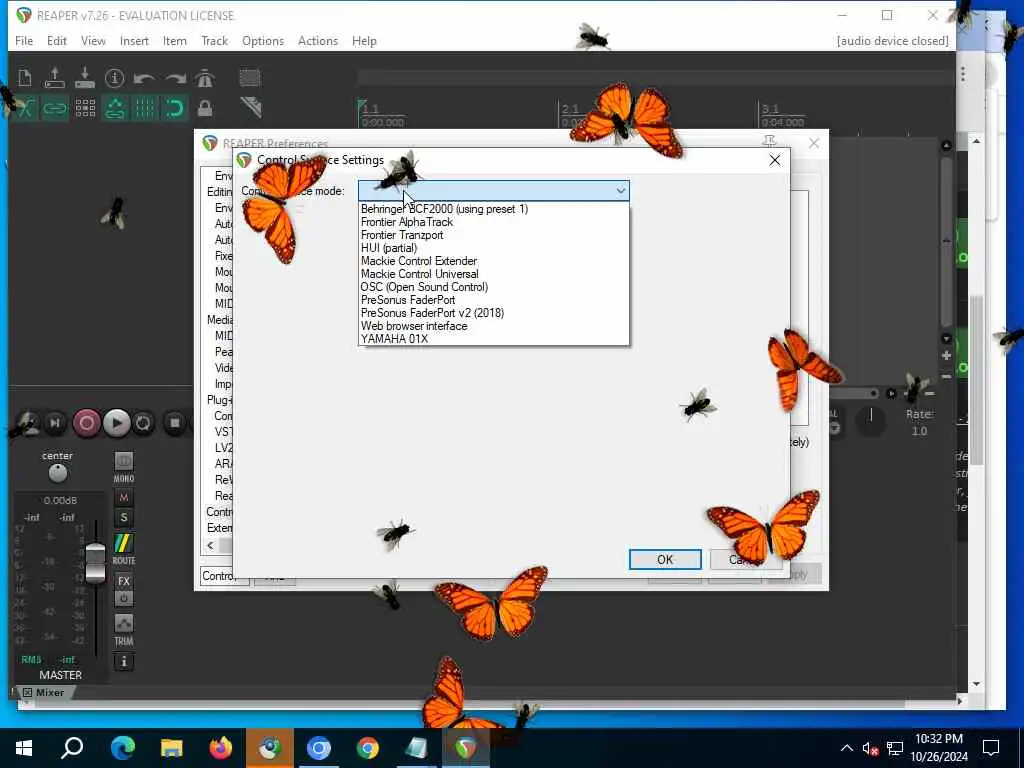Choose Mackie Control Extender option

494,261
